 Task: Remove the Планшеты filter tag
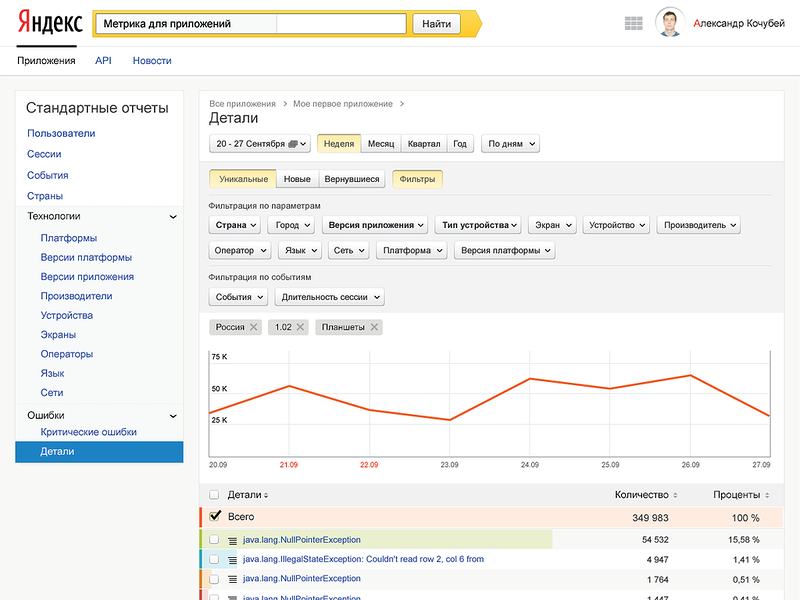tap(374, 327)
